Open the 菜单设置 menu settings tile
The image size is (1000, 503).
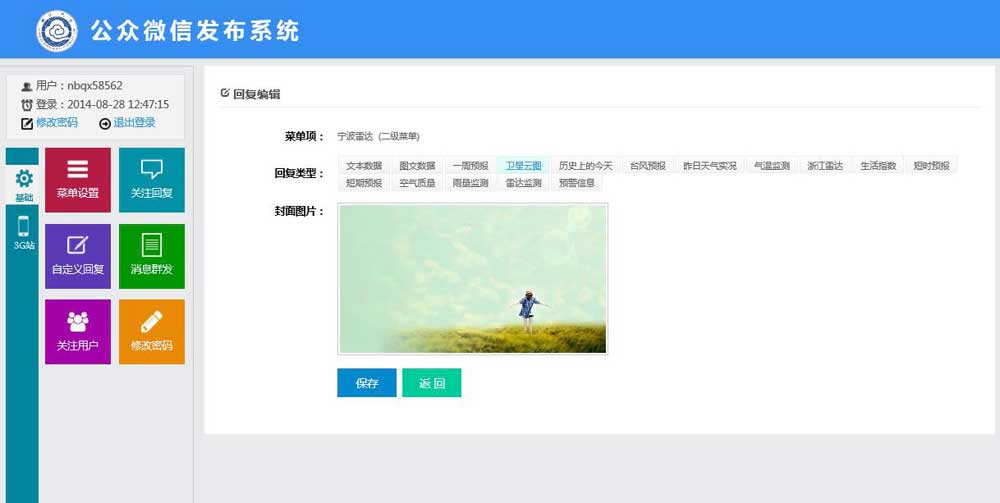(77, 180)
